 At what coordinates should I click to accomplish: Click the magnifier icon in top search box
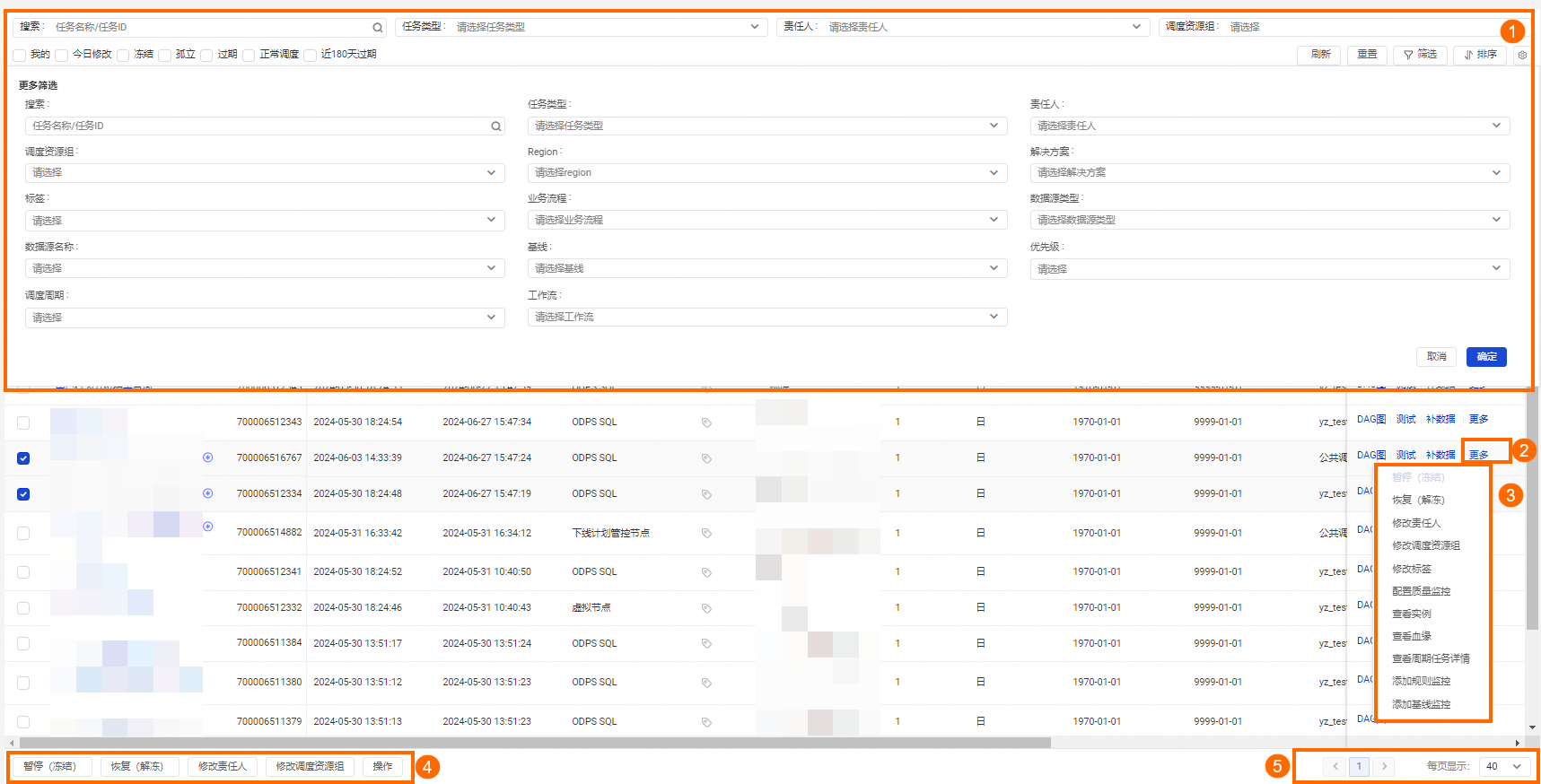tap(378, 28)
